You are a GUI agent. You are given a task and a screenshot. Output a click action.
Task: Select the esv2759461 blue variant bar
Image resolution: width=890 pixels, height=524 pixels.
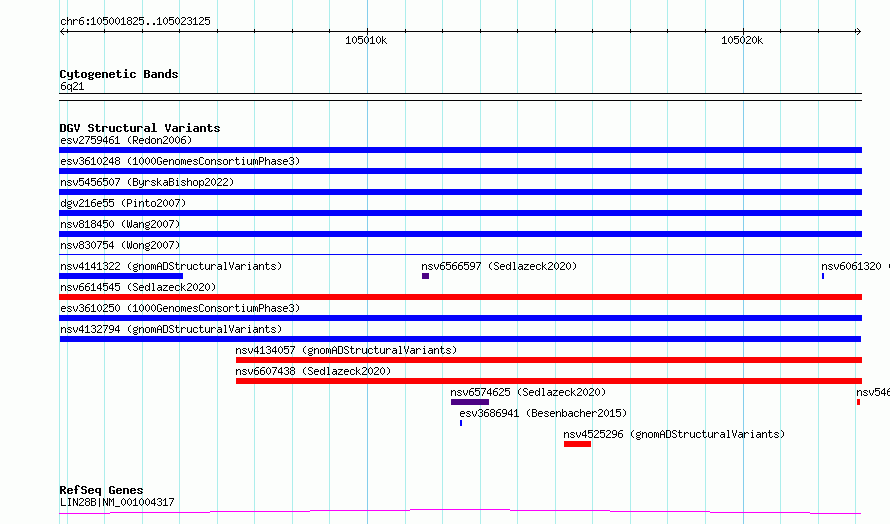pos(460,150)
